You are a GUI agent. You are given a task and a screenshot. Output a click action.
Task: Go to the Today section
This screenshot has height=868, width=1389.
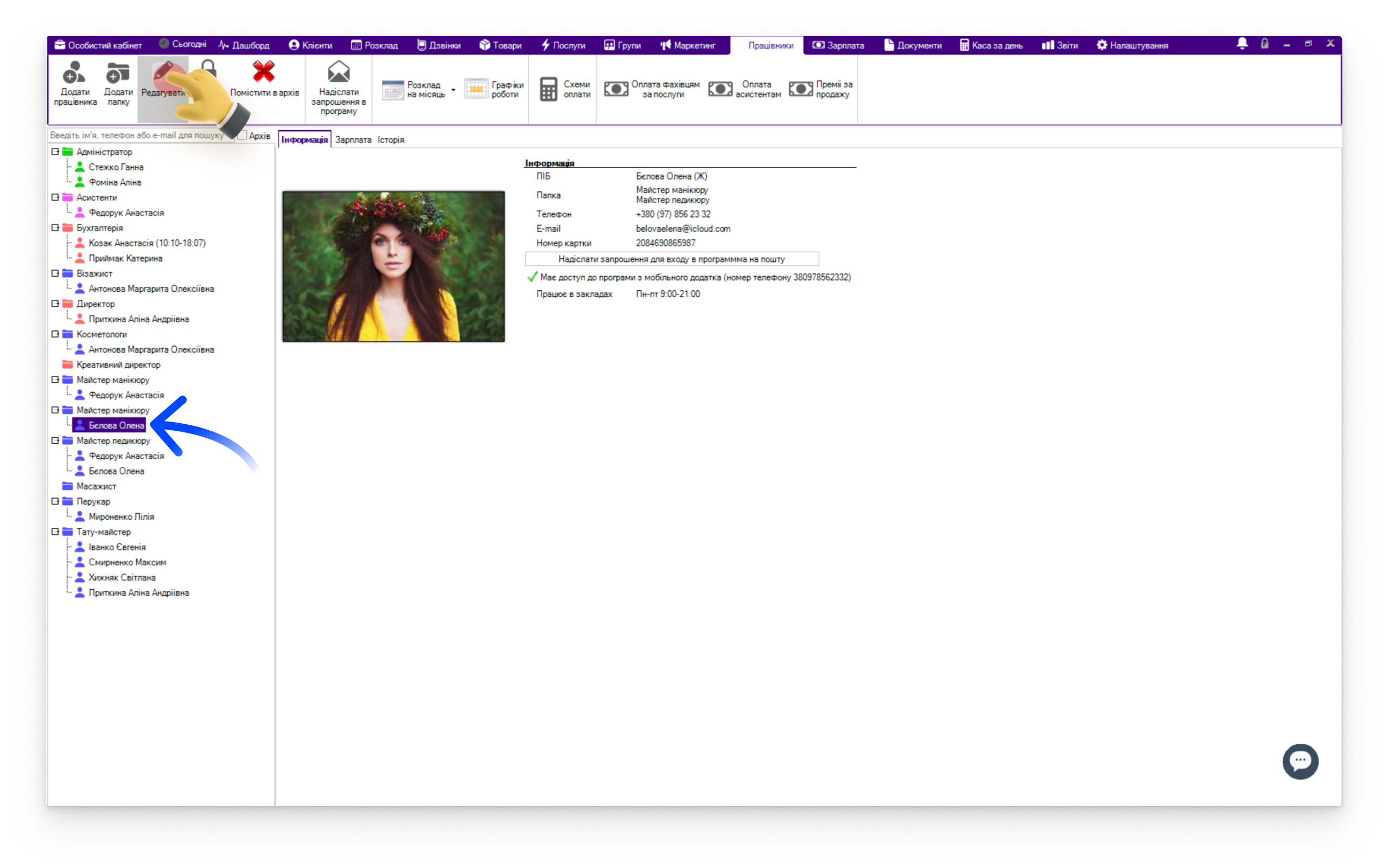(182, 45)
